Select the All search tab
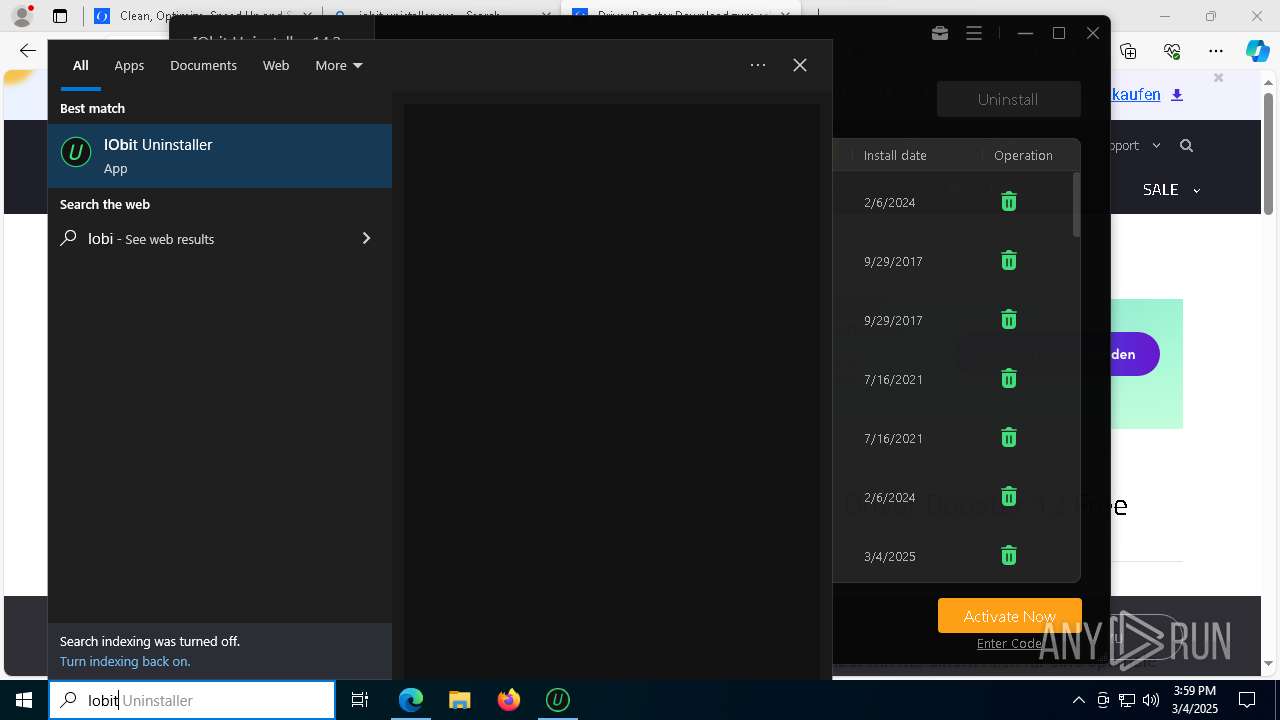This screenshot has width=1280, height=720. point(80,65)
